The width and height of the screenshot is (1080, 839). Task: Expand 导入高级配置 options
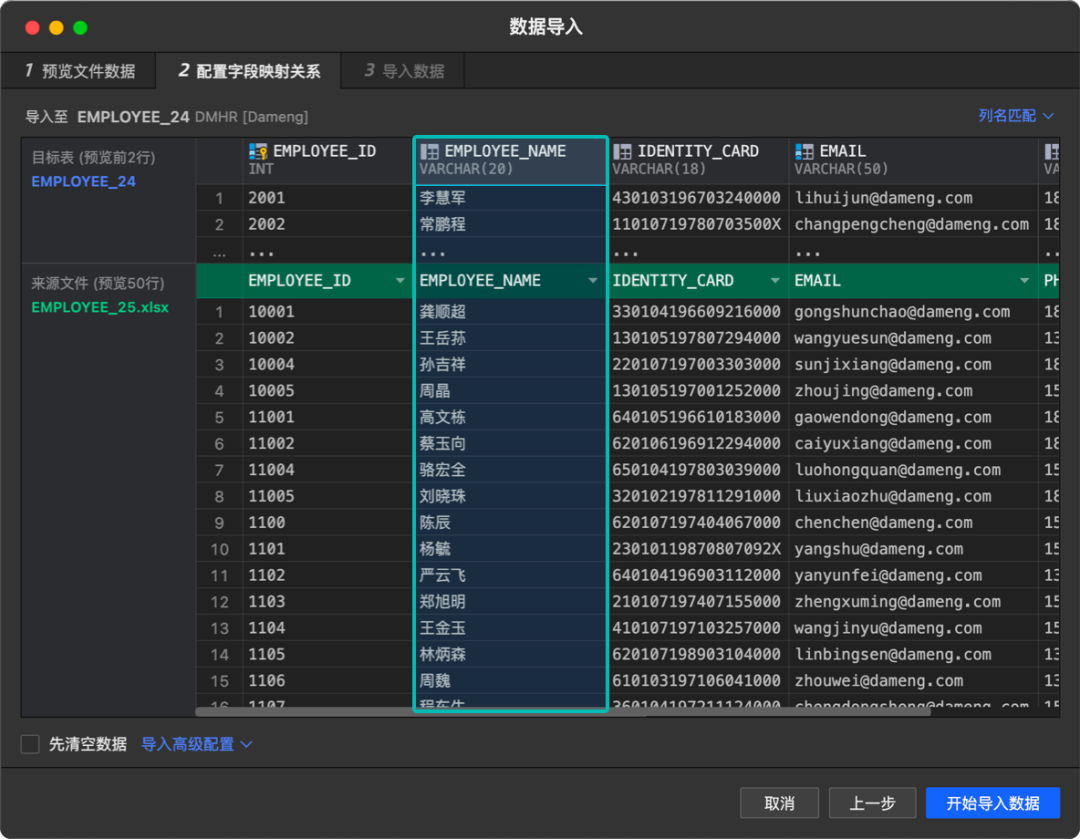197,744
